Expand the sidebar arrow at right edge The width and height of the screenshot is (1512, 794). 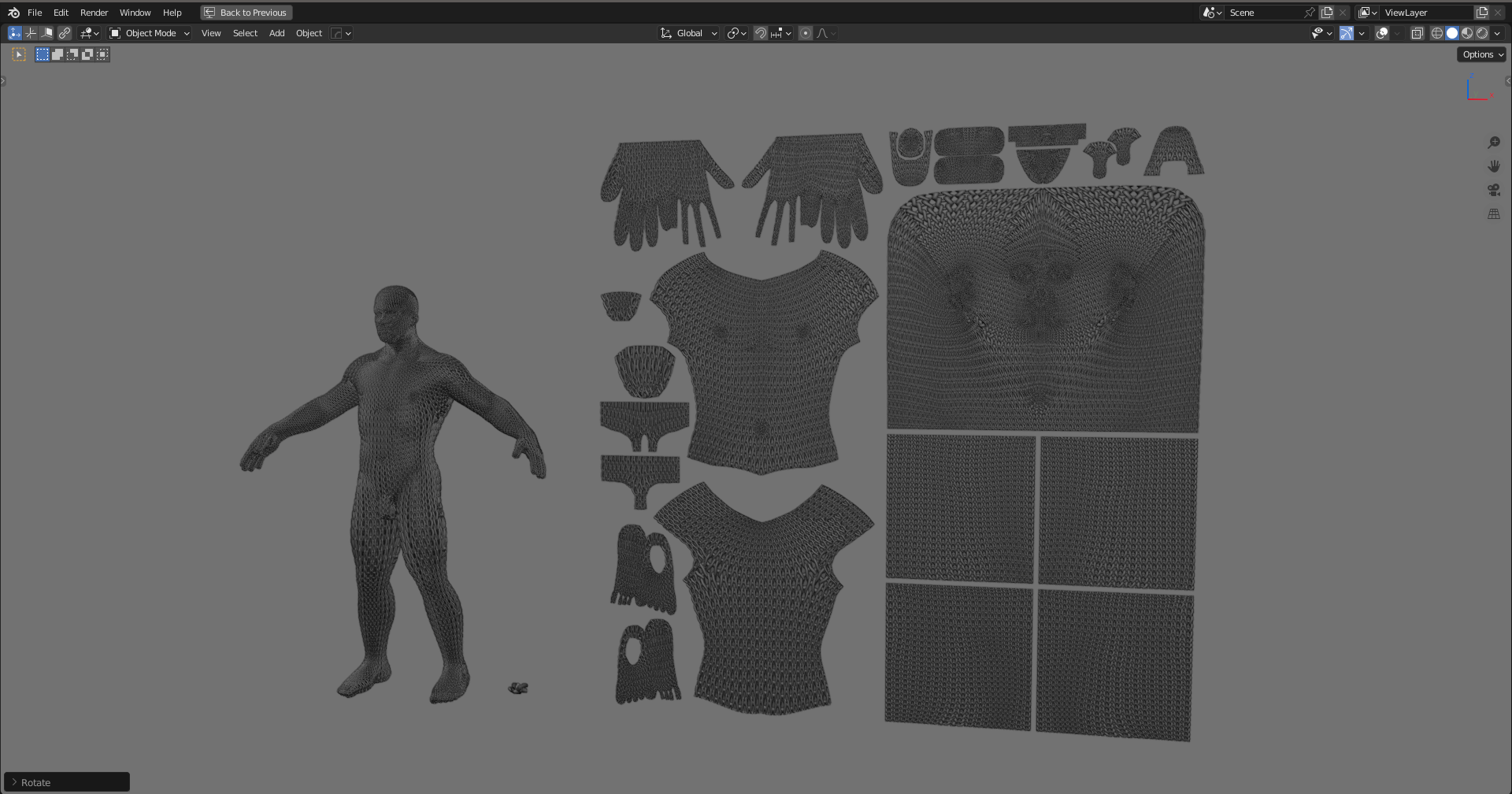tap(1508, 80)
